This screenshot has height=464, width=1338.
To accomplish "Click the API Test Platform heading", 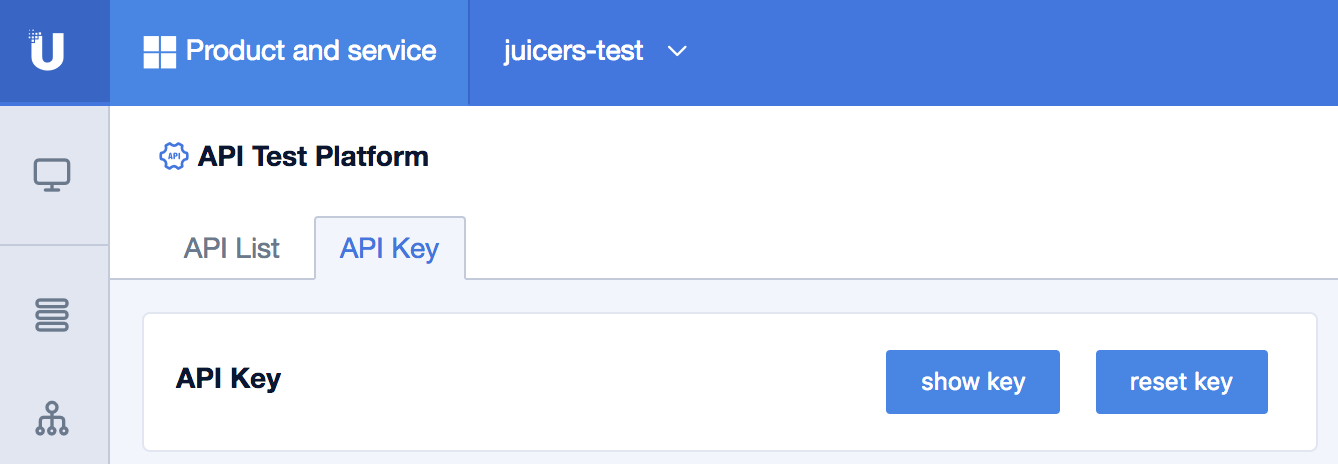I will pos(313,157).
